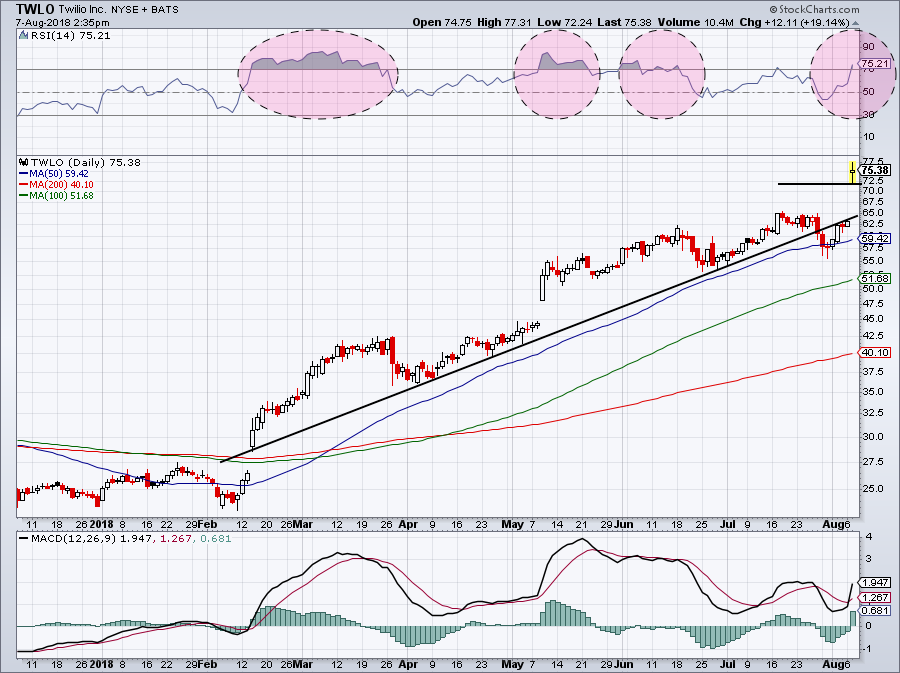Click the 51.68 price tag on right axis

876,278
